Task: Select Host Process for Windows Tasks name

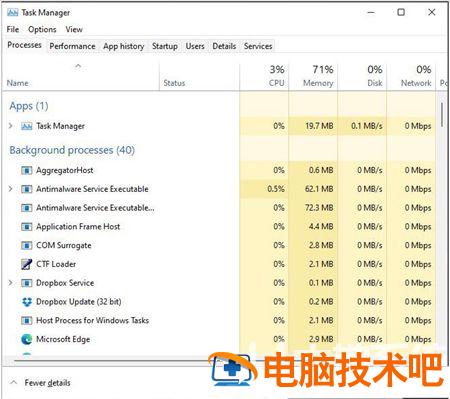Action: (x=92, y=320)
